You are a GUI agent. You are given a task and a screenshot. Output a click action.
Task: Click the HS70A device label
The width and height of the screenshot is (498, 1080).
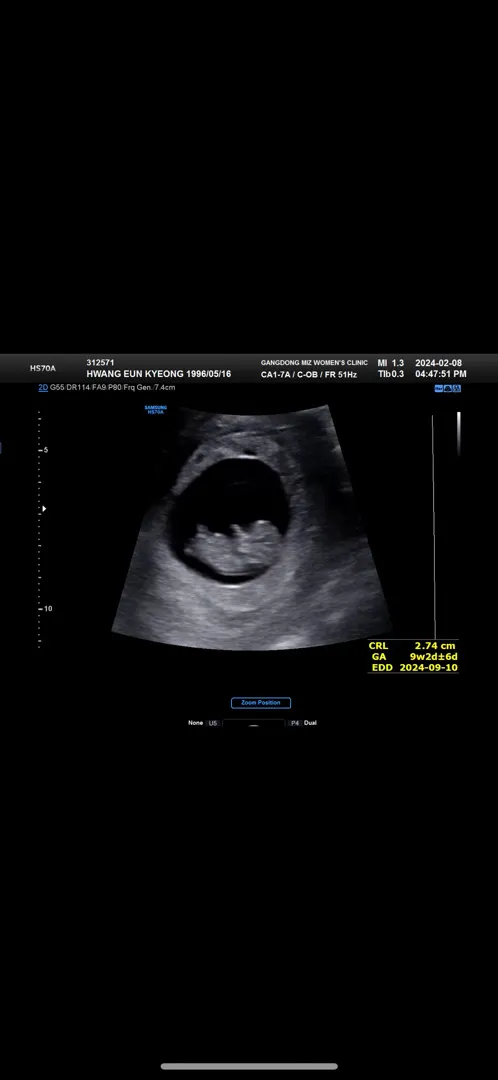click(x=43, y=368)
